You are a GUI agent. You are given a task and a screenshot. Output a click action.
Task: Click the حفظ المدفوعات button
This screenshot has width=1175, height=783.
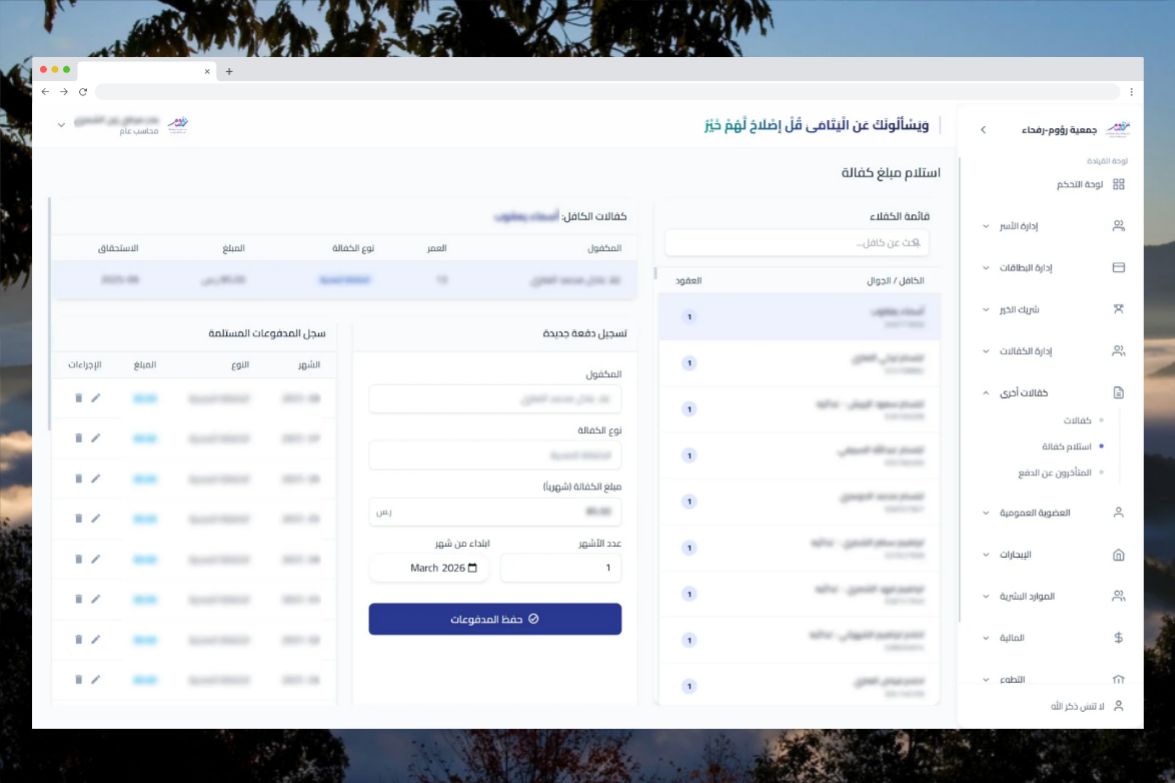point(495,619)
